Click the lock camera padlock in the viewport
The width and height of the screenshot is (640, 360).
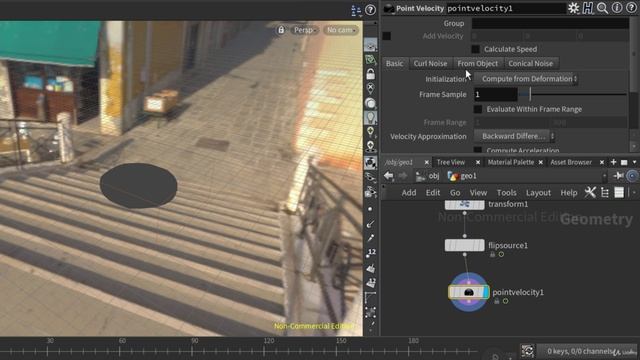(x=281, y=30)
